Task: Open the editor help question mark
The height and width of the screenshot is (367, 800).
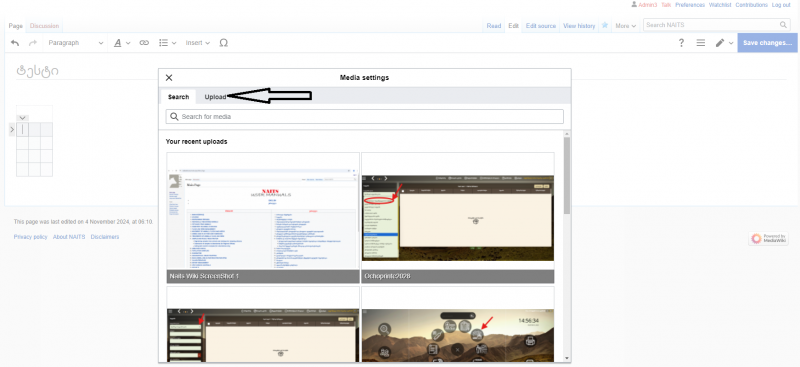Action: coord(681,43)
